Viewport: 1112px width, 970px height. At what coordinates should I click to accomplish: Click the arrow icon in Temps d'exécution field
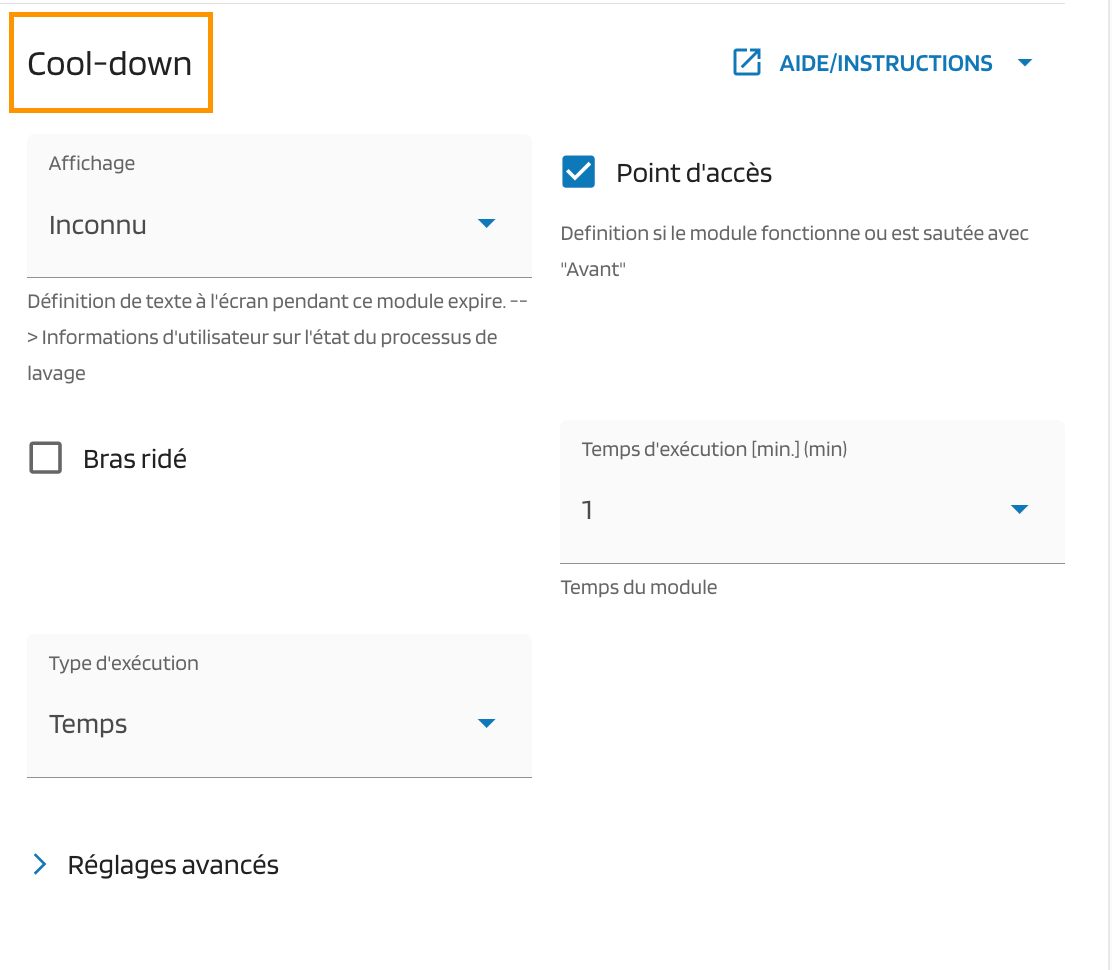click(1019, 509)
